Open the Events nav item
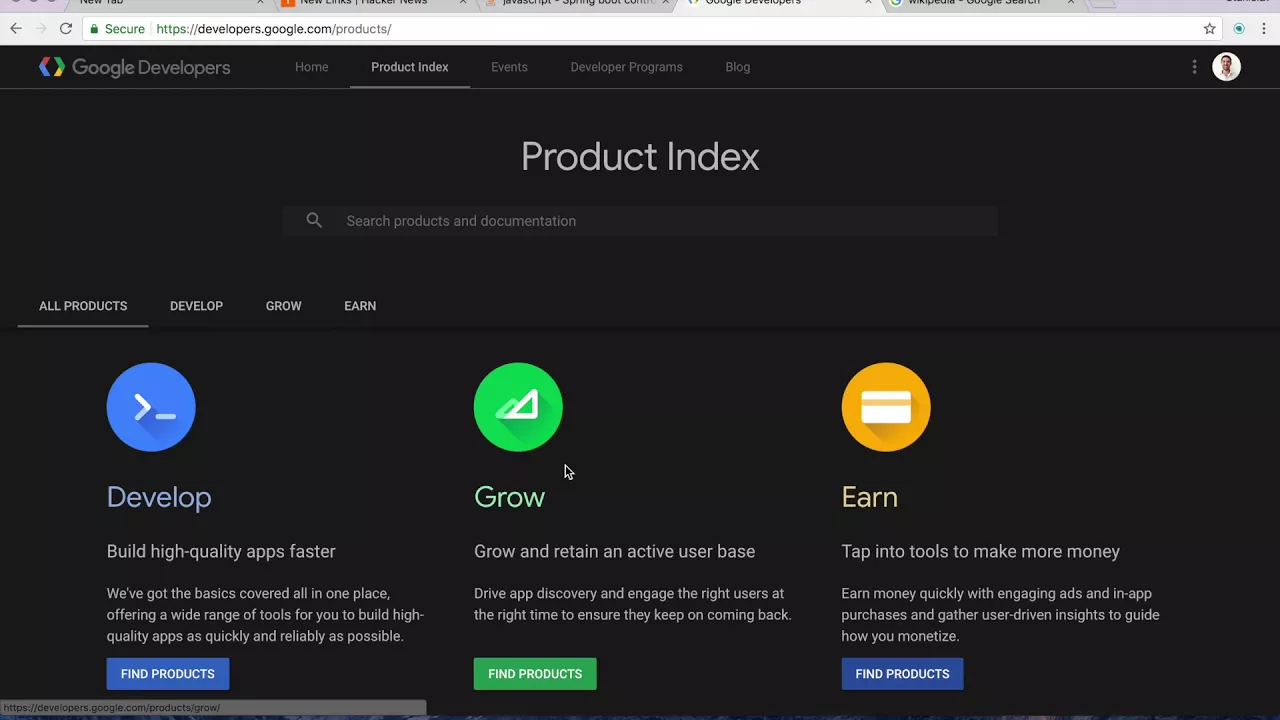Screen dimensions: 1280x720 [x=509, y=67]
